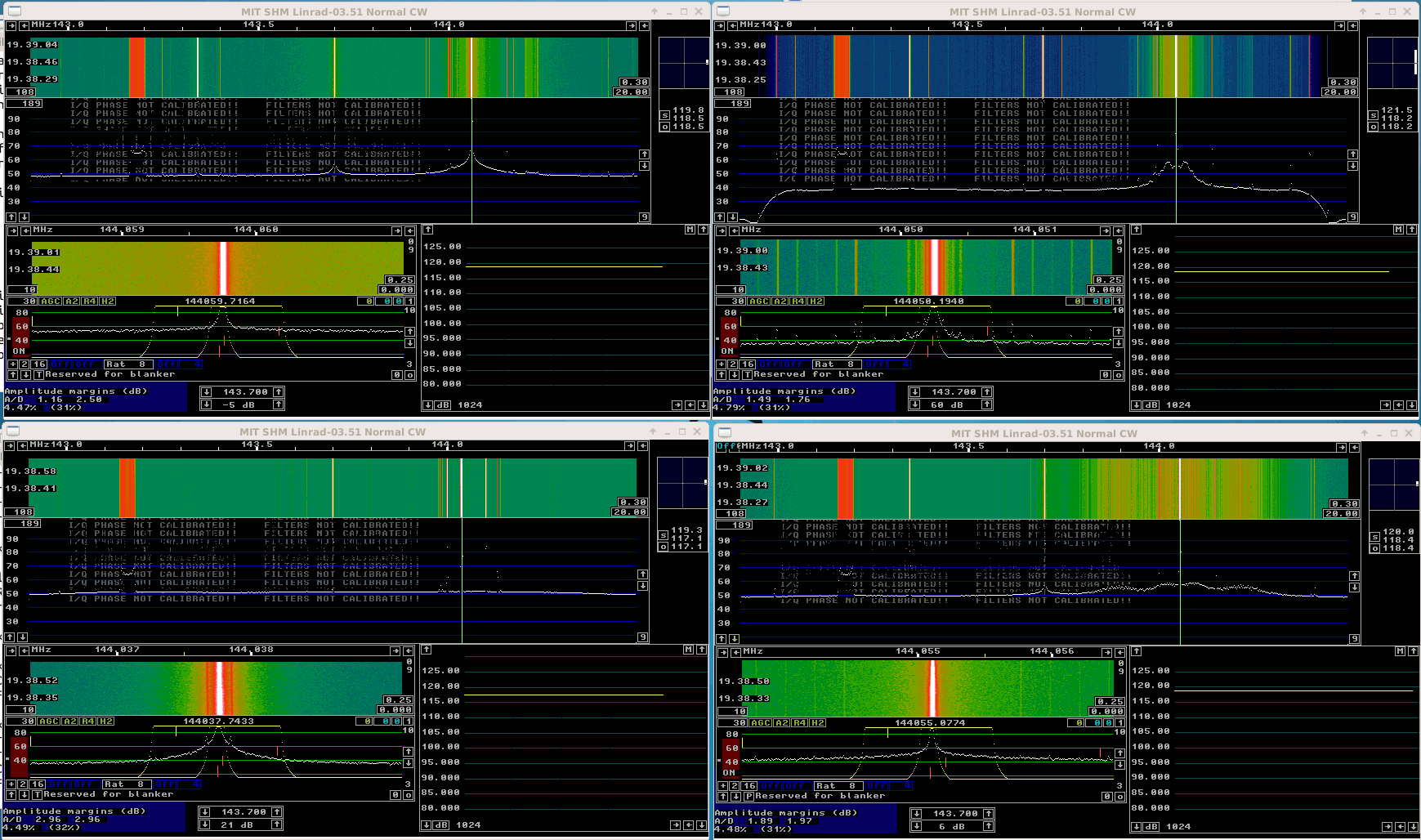1421x840 pixels.
Task: Click the M button in the 60 dB window S-meter graph
Action: 1399,230
